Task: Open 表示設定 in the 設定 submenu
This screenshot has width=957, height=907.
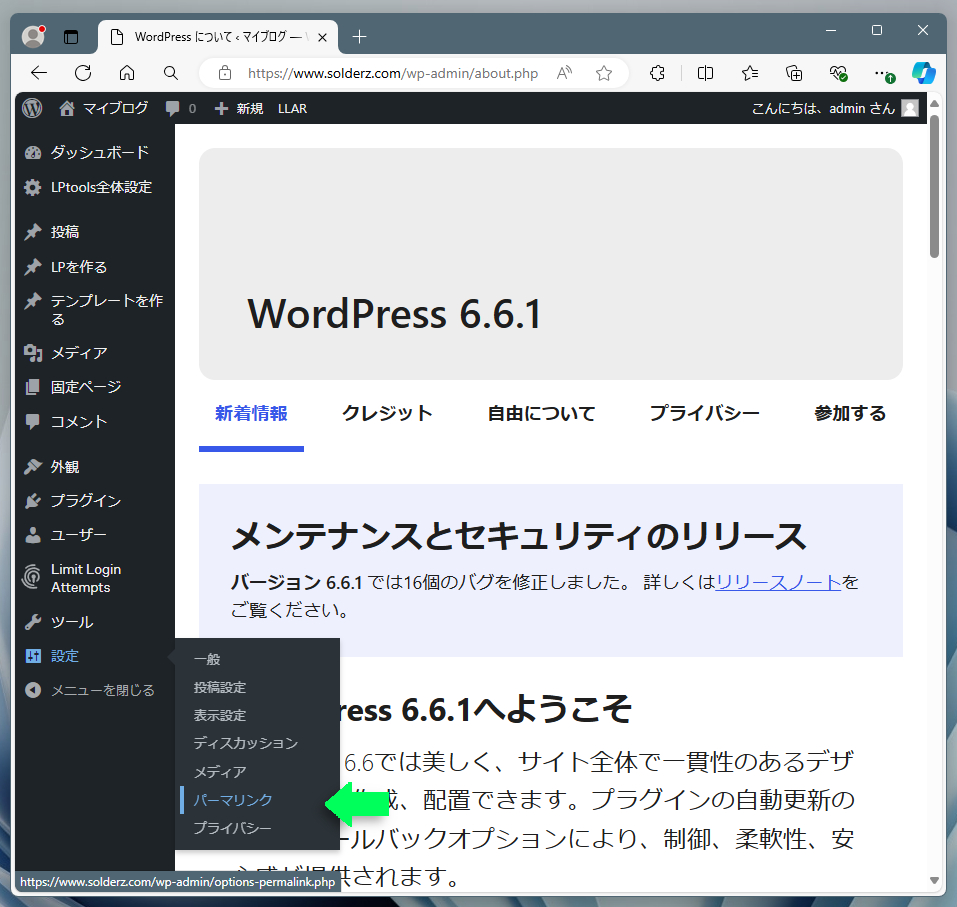Action: coord(220,715)
